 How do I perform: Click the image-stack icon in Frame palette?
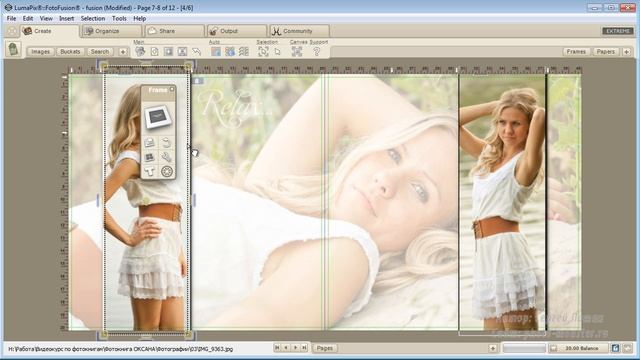[149, 142]
